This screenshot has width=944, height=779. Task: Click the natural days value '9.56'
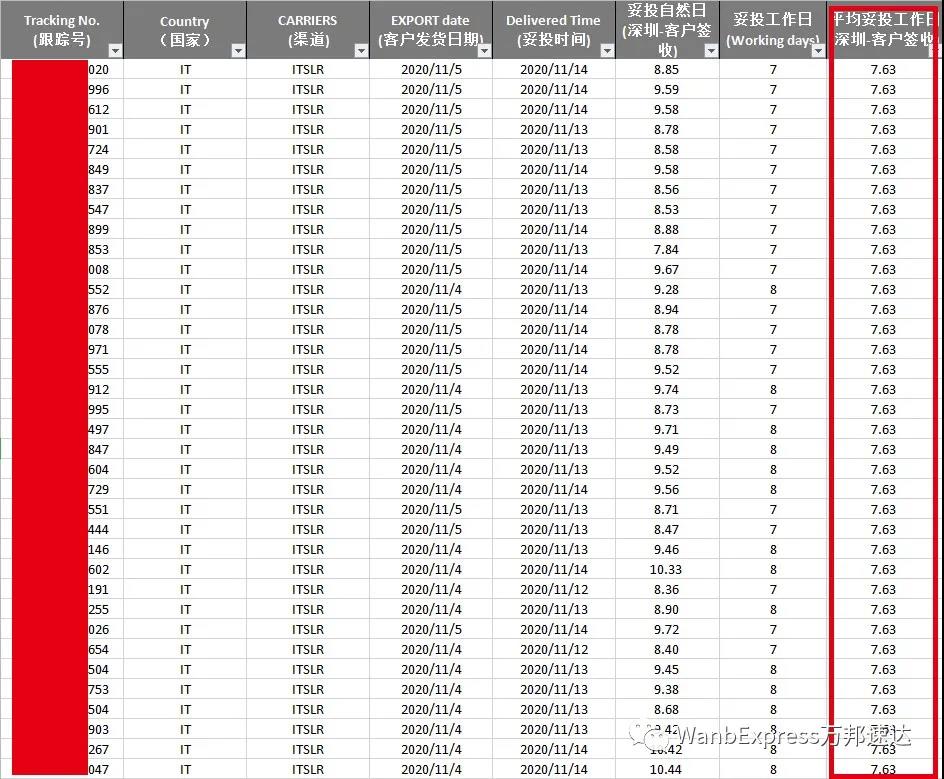click(666, 489)
